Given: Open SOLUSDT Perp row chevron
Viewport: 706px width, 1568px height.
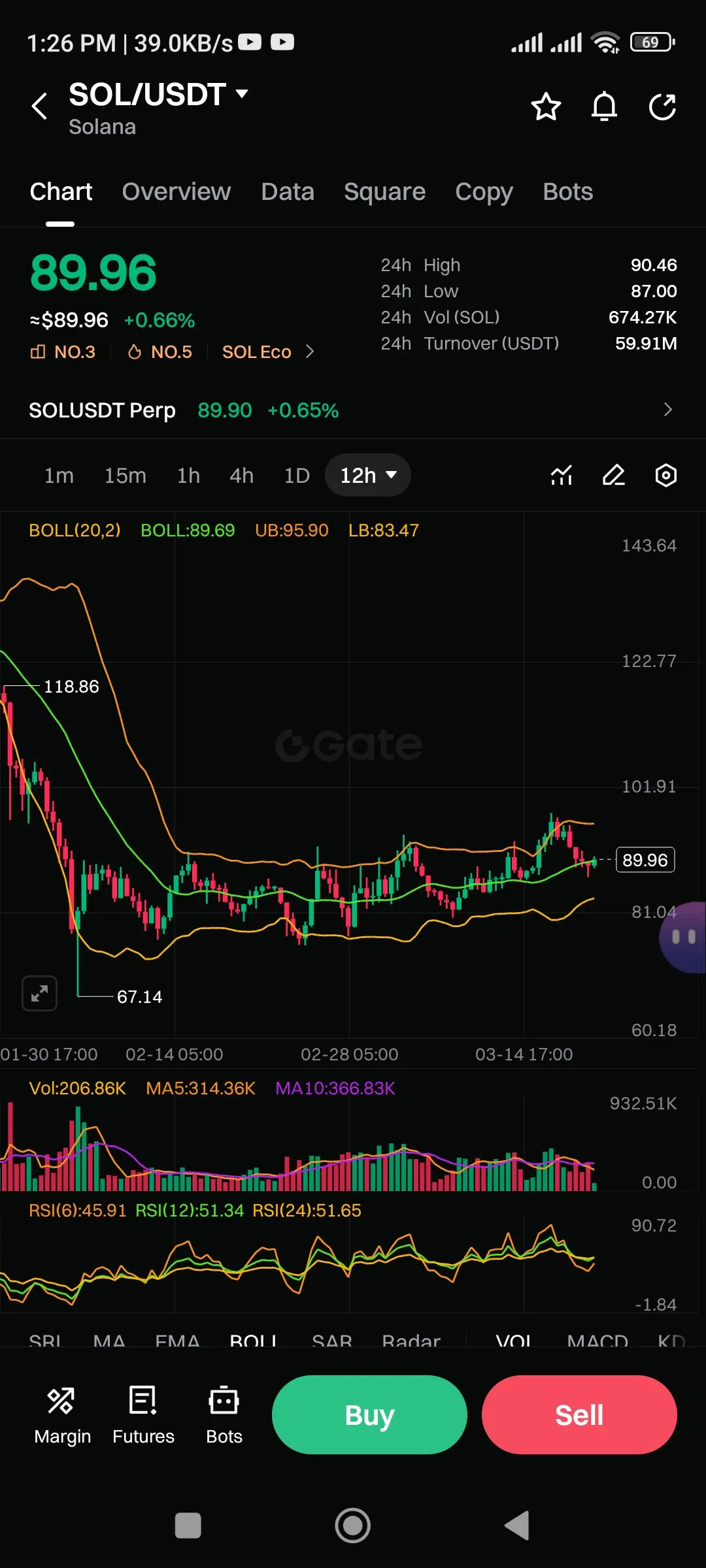Looking at the screenshot, I should pyautogui.click(x=667, y=410).
